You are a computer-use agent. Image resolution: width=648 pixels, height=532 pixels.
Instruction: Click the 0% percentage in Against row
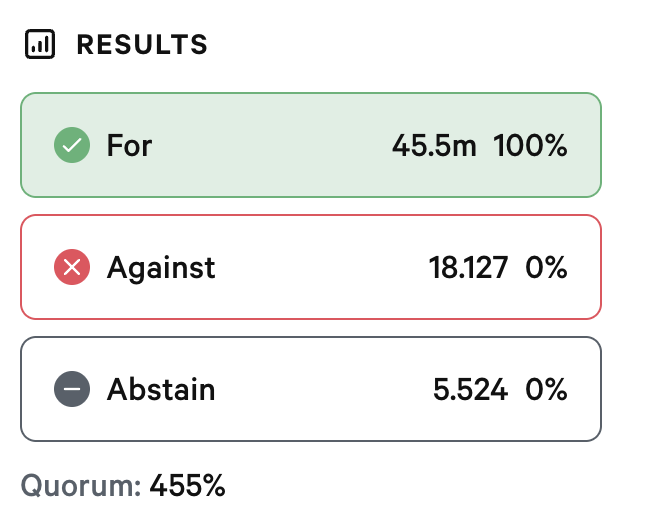[546, 267]
